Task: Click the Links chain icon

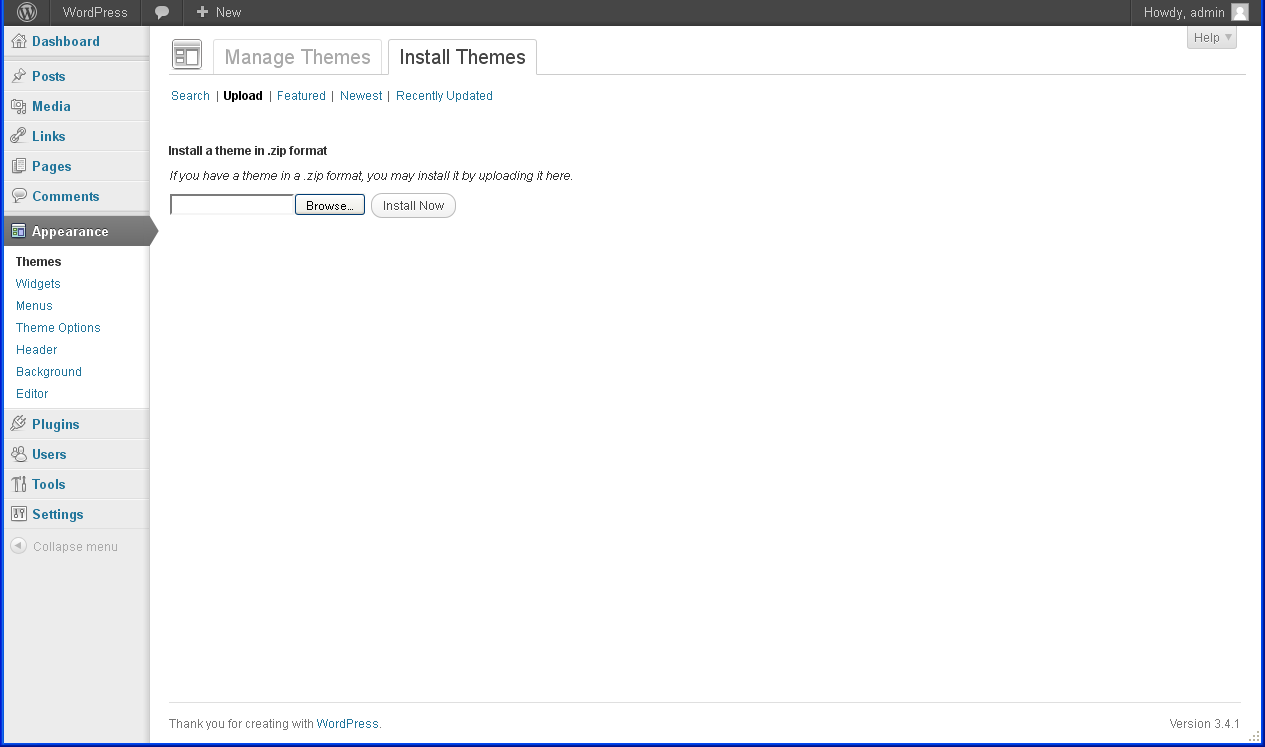Action: (x=19, y=136)
